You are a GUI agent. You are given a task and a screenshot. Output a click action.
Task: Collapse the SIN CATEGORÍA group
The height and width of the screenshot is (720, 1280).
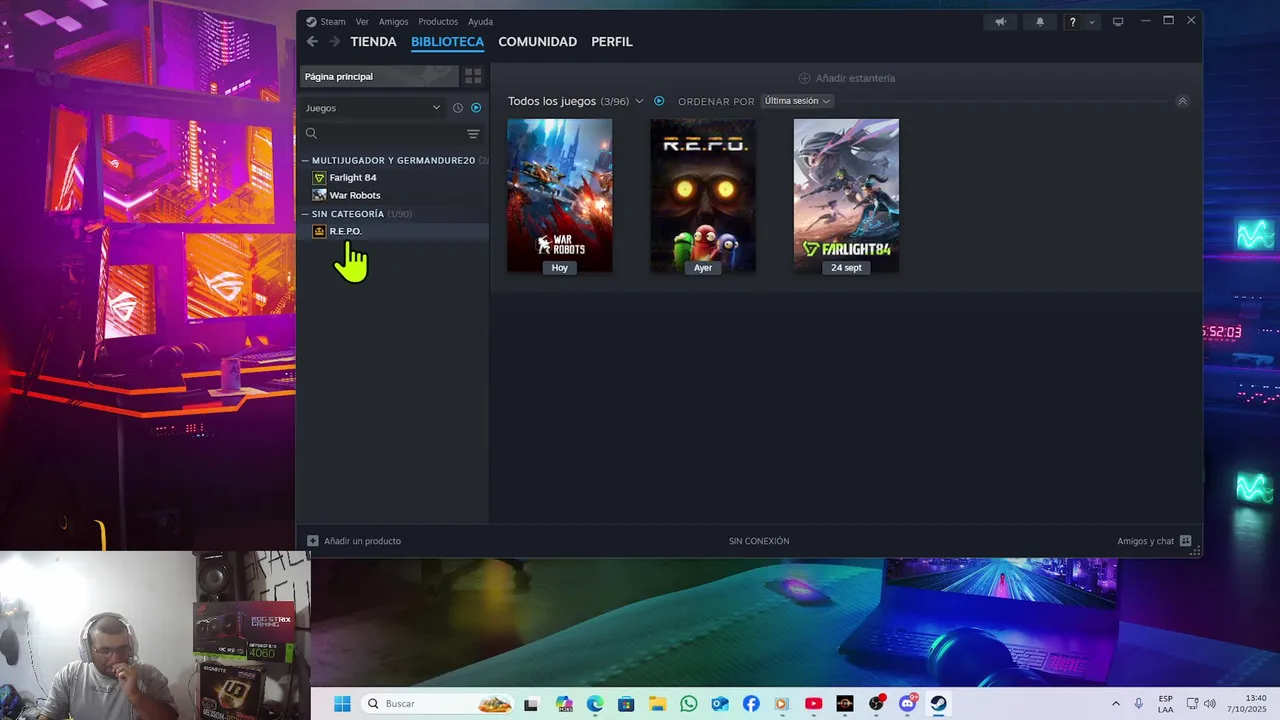tap(305, 214)
